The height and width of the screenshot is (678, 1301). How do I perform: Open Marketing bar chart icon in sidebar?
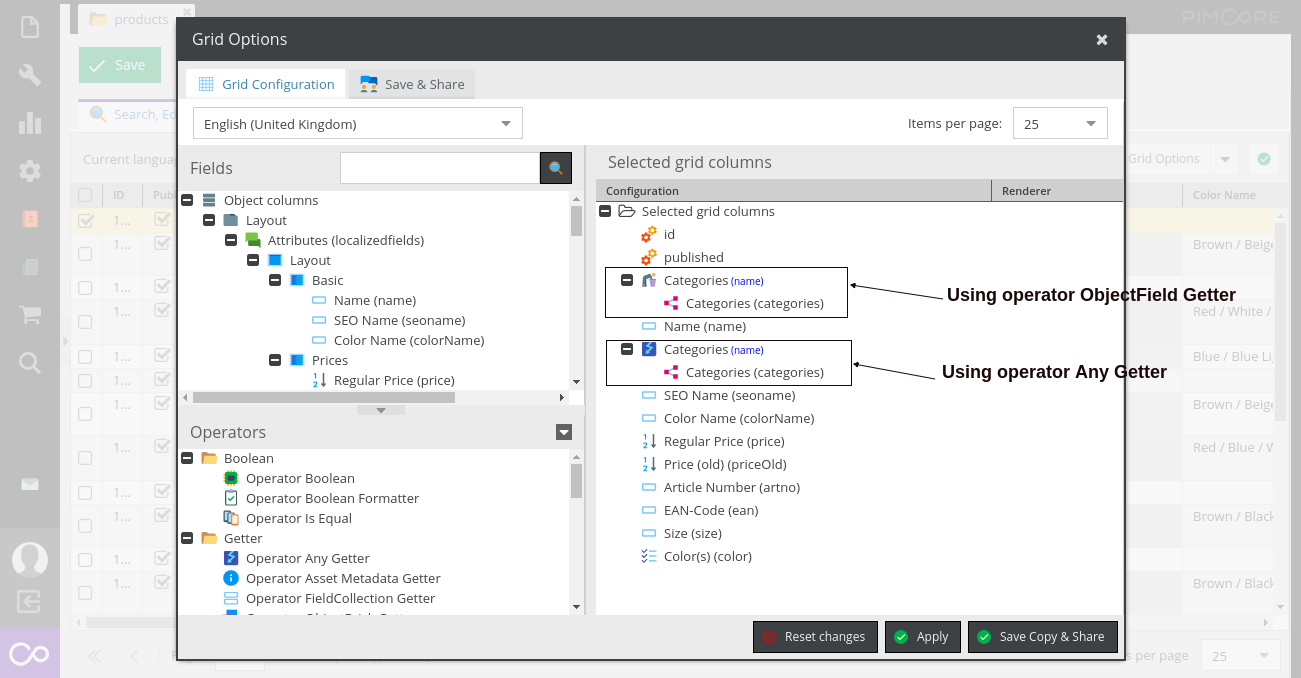[30, 123]
